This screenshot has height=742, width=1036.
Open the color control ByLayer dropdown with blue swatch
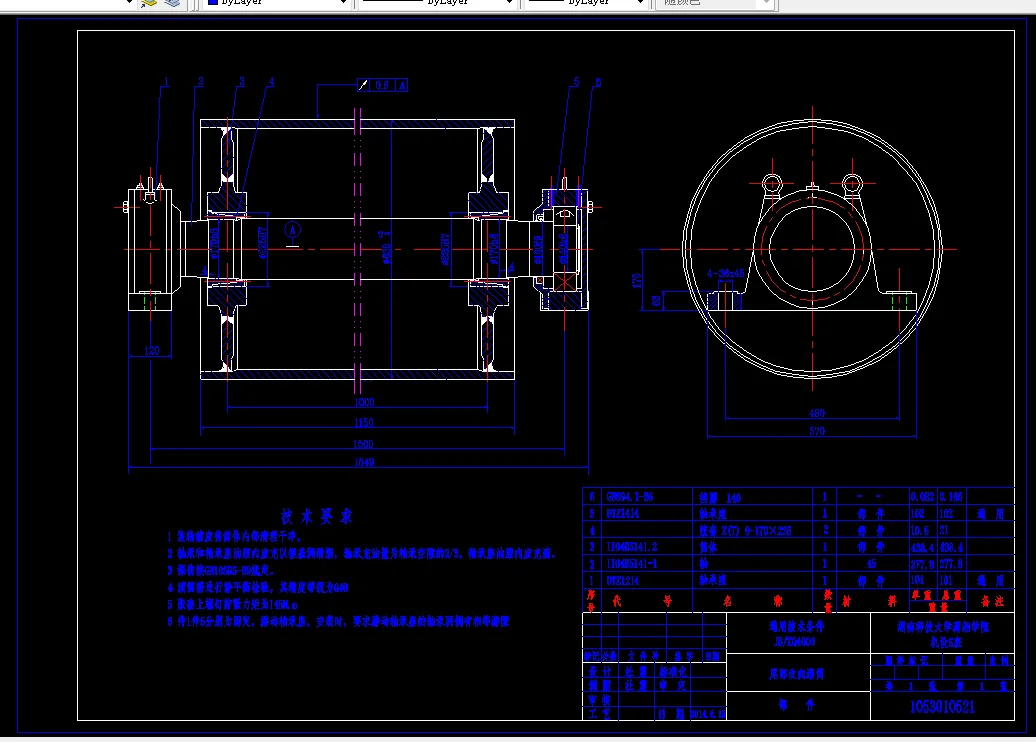278,3
